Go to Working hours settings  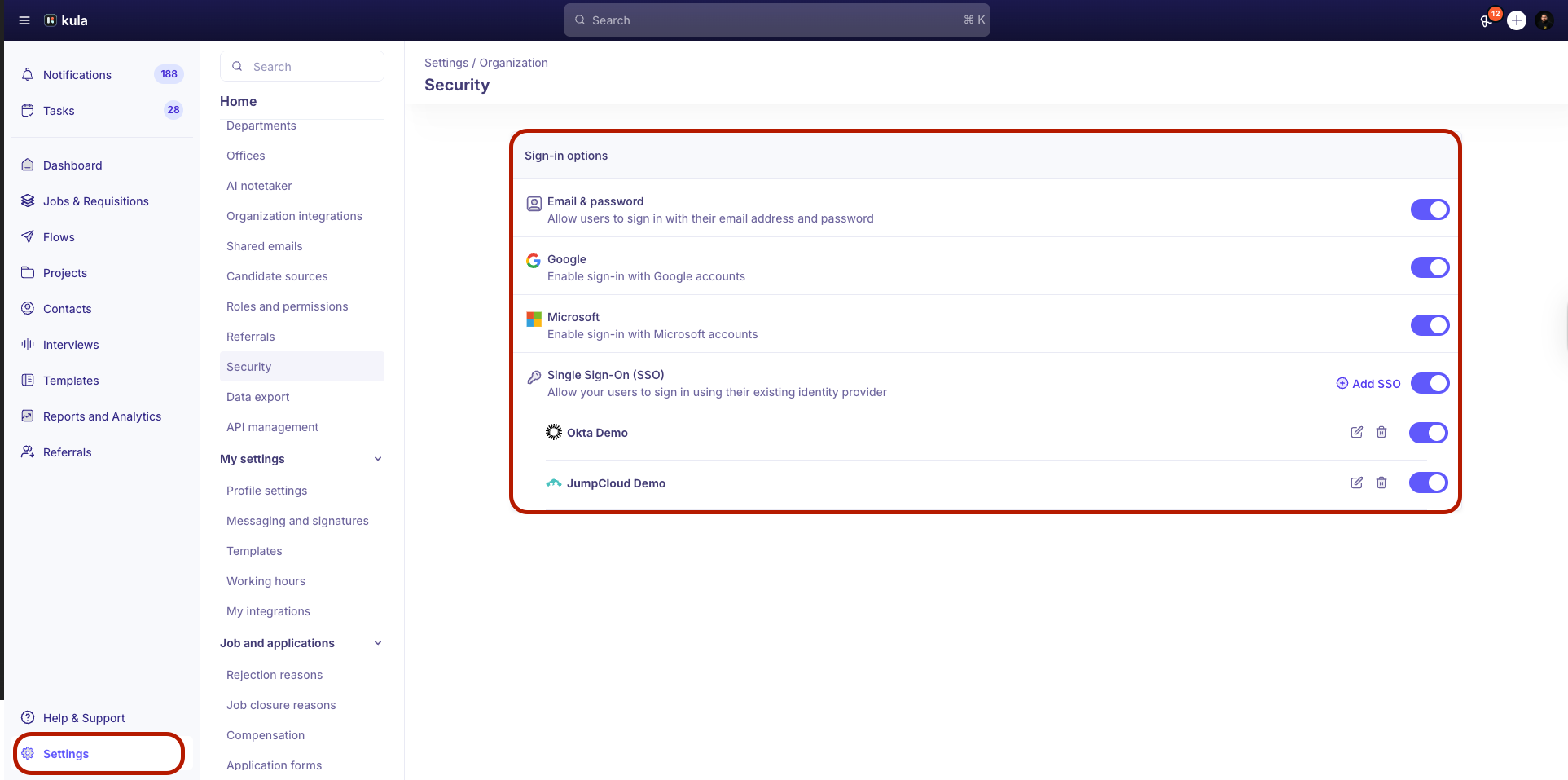[x=266, y=581]
